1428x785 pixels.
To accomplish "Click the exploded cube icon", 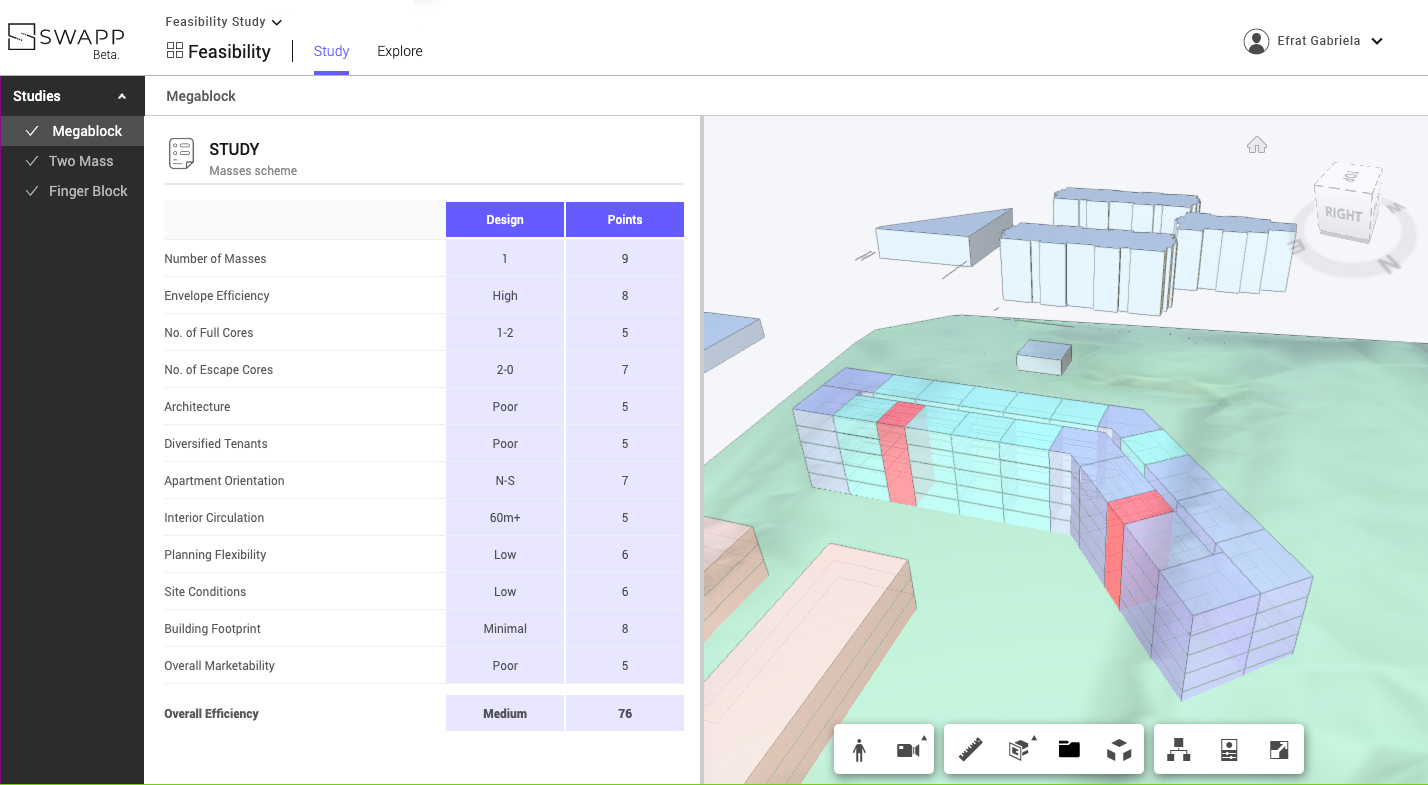I will pos(1119,750).
